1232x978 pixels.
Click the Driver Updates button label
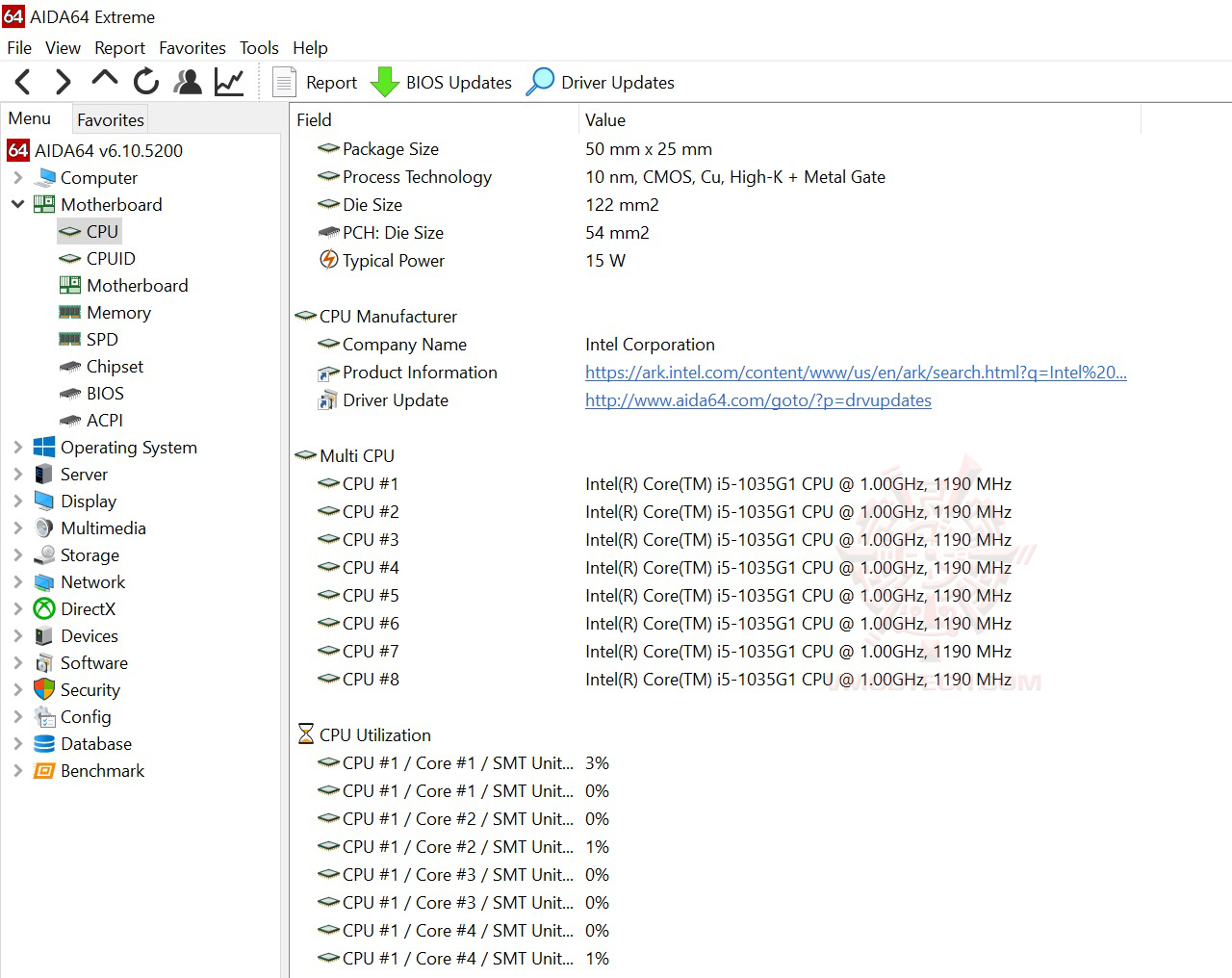pos(618,83)
